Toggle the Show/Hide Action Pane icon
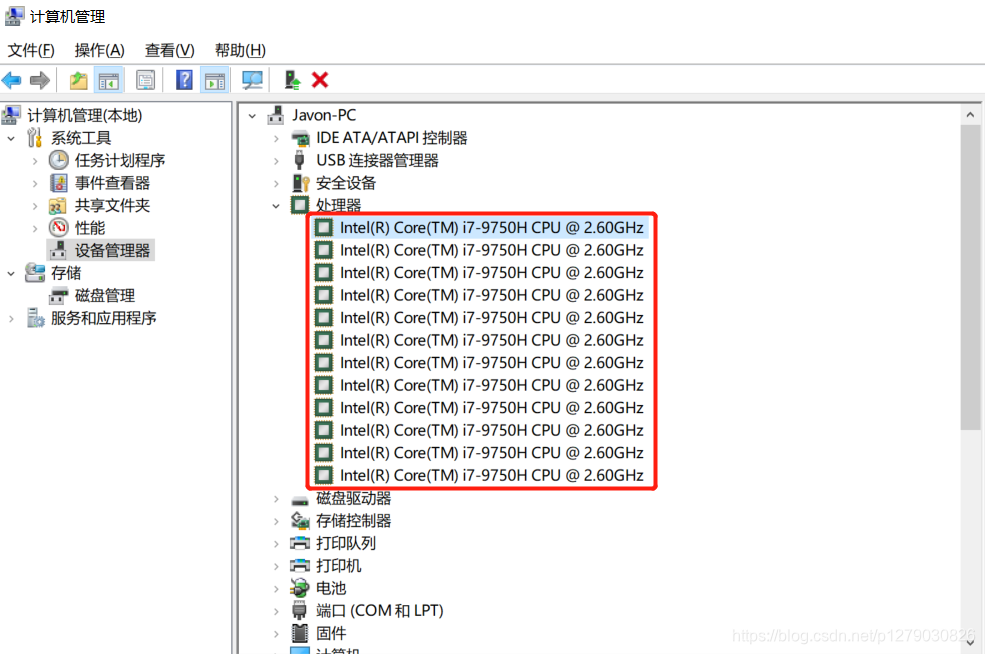Screen dimensions: 985x654 tap(215, 80)
